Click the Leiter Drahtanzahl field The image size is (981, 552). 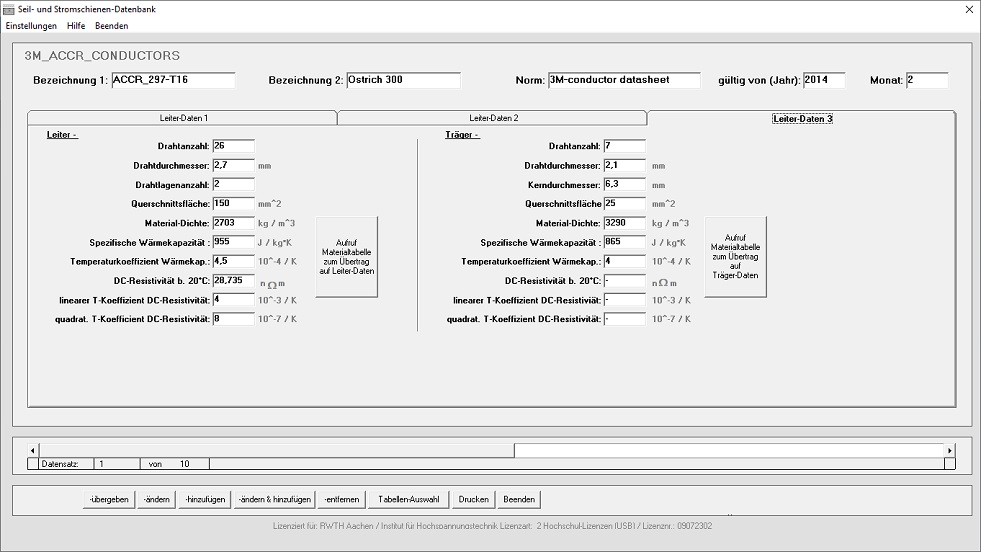click(x=233, y=146)
